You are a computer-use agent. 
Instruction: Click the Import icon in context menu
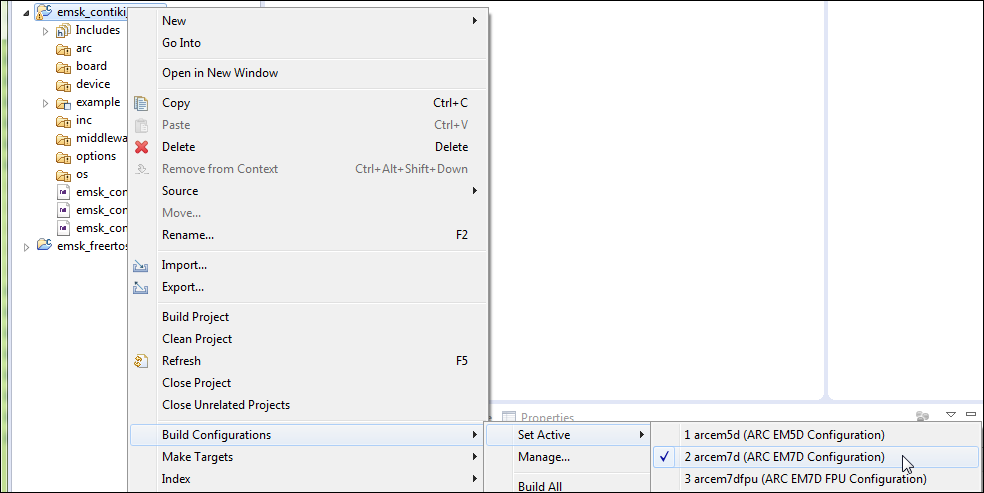point(141,266)
